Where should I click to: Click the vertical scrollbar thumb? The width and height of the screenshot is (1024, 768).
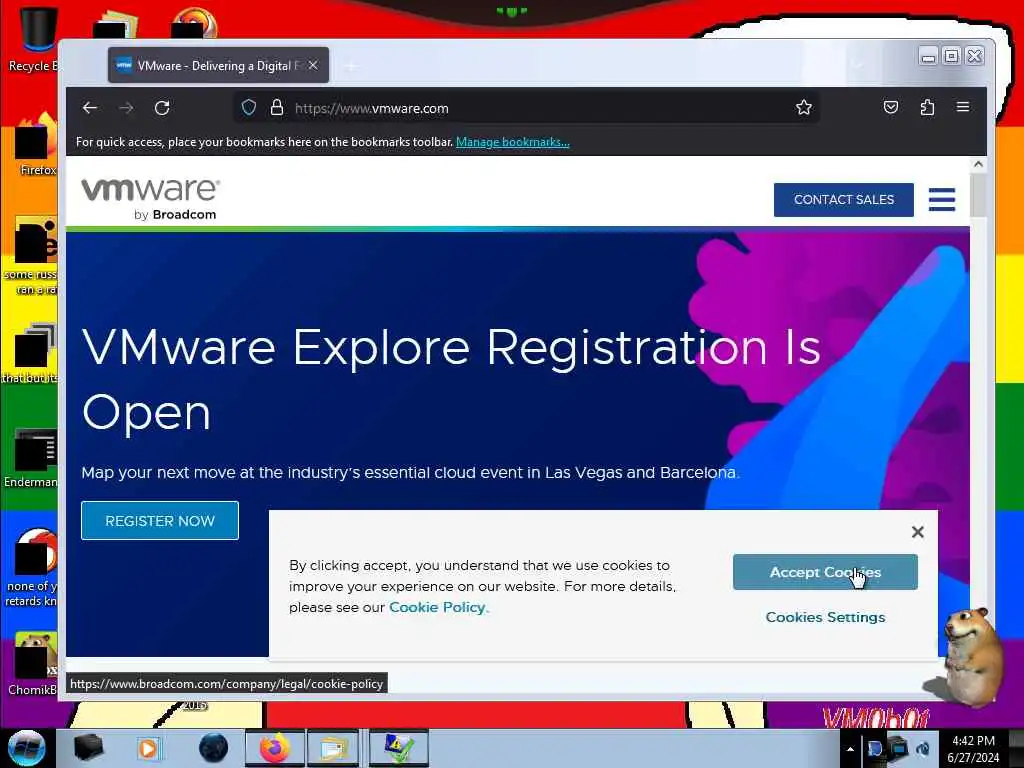point(978,195)
